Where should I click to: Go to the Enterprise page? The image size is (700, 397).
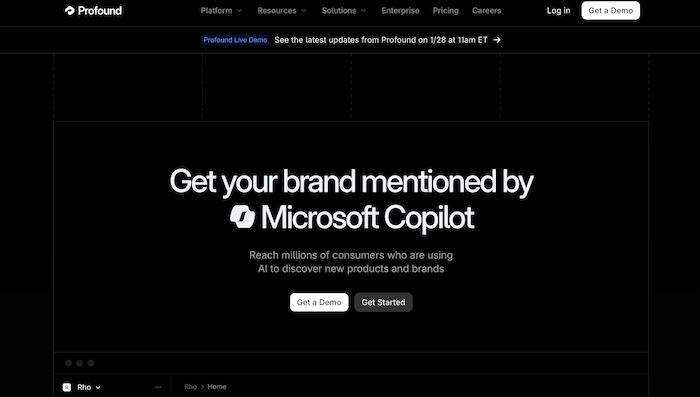[x=400, y=10]
